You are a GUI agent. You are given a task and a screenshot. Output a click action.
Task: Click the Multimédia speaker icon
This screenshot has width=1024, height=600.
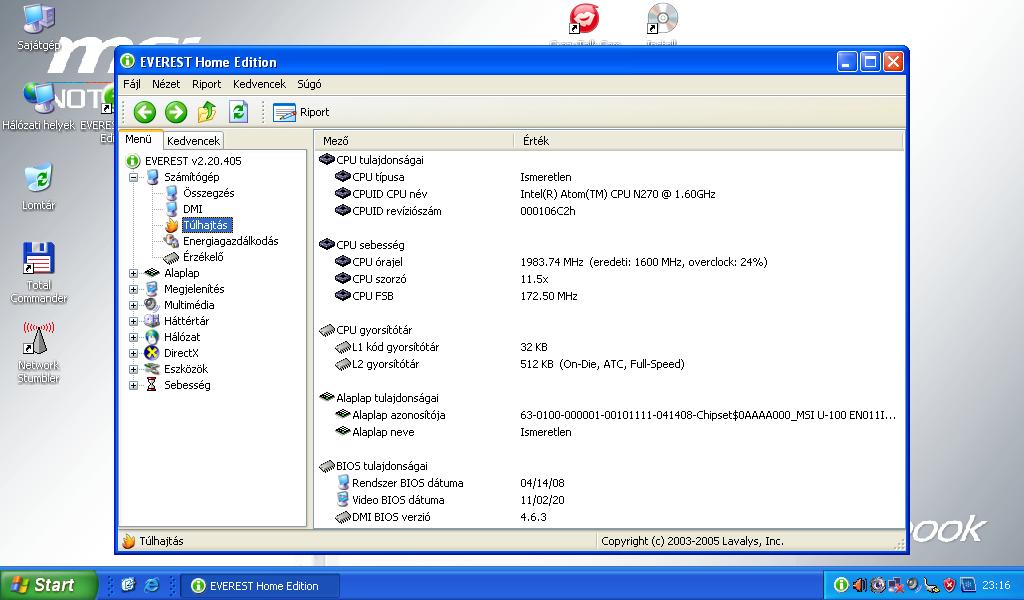tap(152, 305)
